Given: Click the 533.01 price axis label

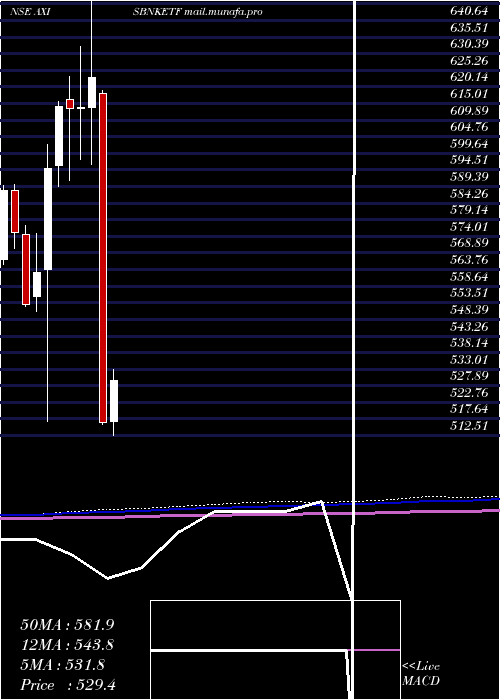Looking at the screenshot, I should [468, 360].
